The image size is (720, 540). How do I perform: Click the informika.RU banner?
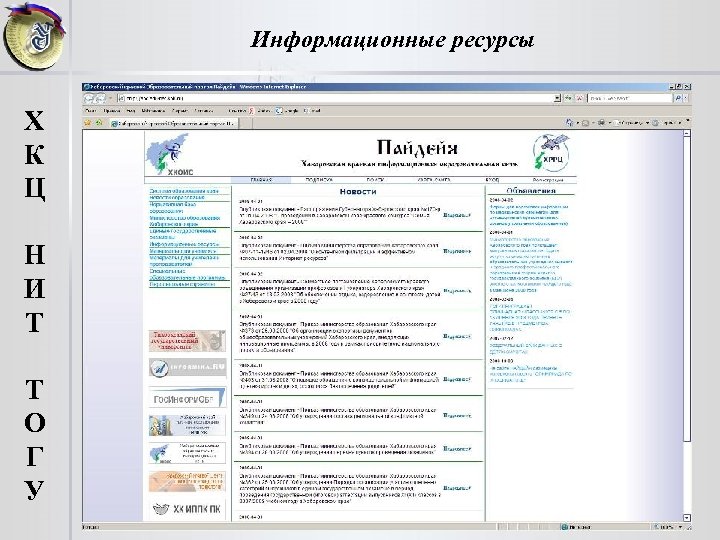click(x=187, y=368)
